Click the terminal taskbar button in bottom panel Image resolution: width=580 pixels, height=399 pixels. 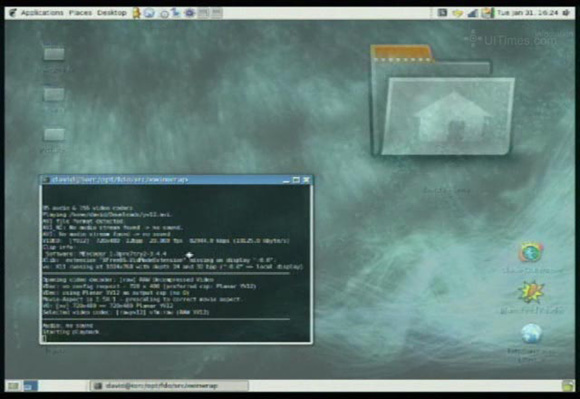(169, 386)
